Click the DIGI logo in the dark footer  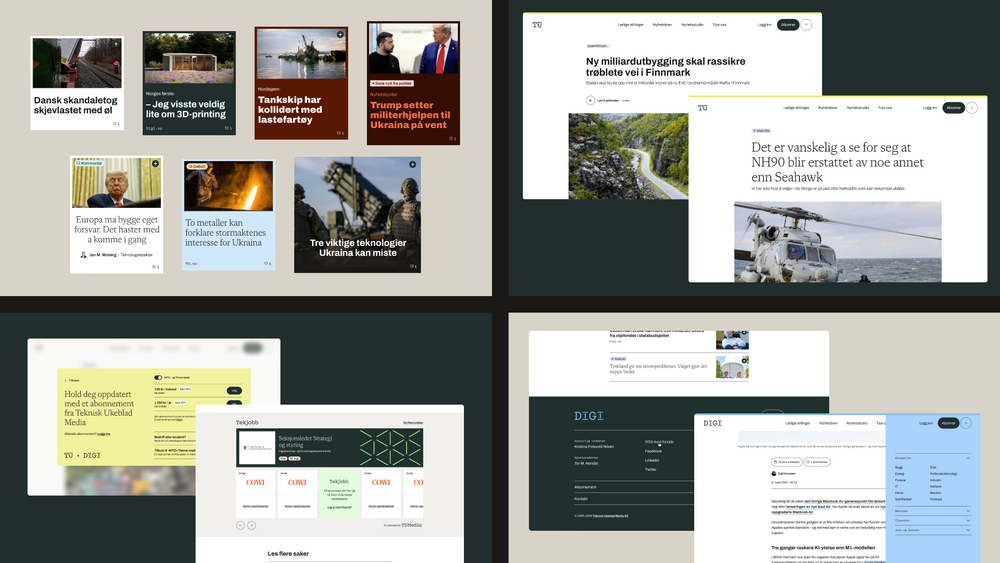(x=588, y=416)
